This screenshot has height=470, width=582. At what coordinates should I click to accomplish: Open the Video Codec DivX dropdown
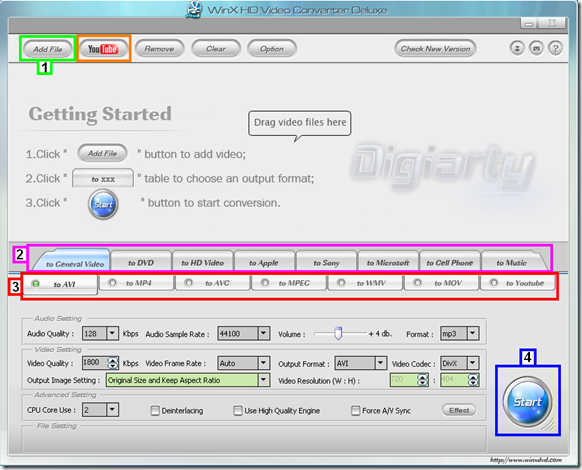473,363
